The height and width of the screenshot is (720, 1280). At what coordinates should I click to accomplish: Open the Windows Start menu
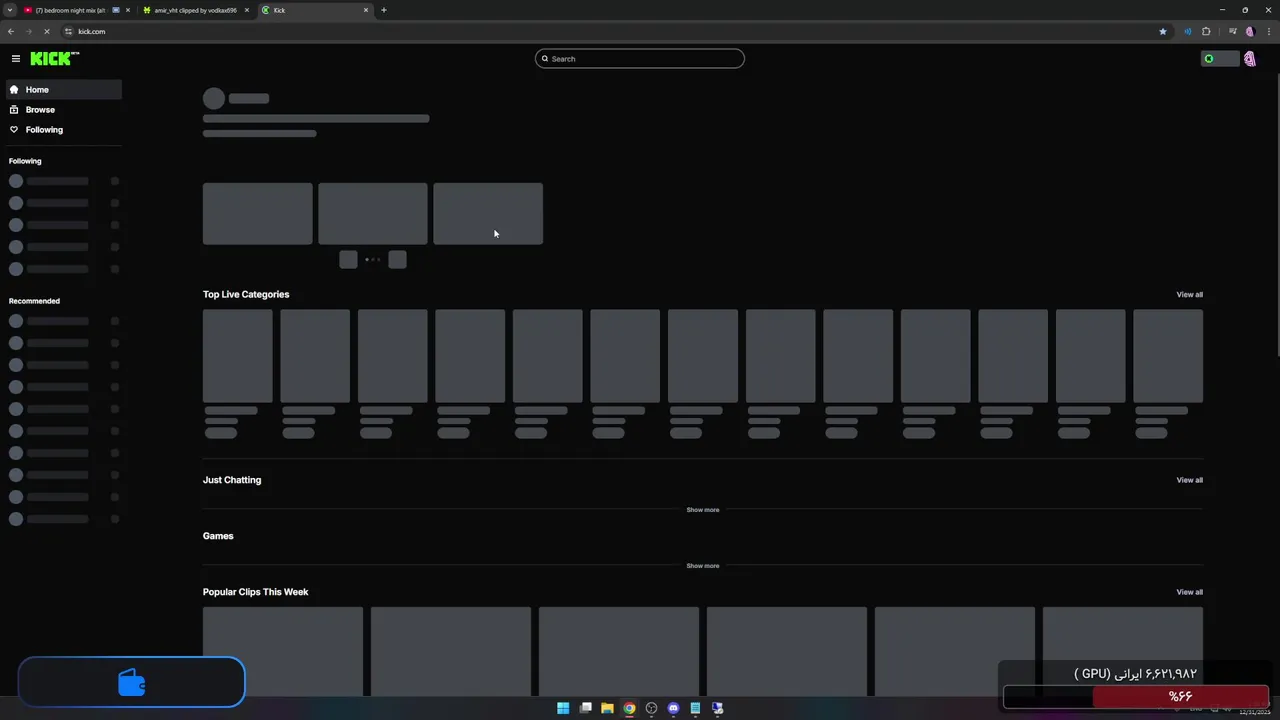coord(563,708)
